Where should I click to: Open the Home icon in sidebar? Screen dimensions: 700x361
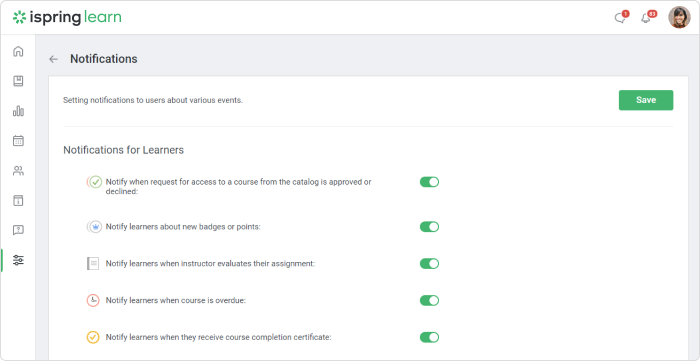18,51
